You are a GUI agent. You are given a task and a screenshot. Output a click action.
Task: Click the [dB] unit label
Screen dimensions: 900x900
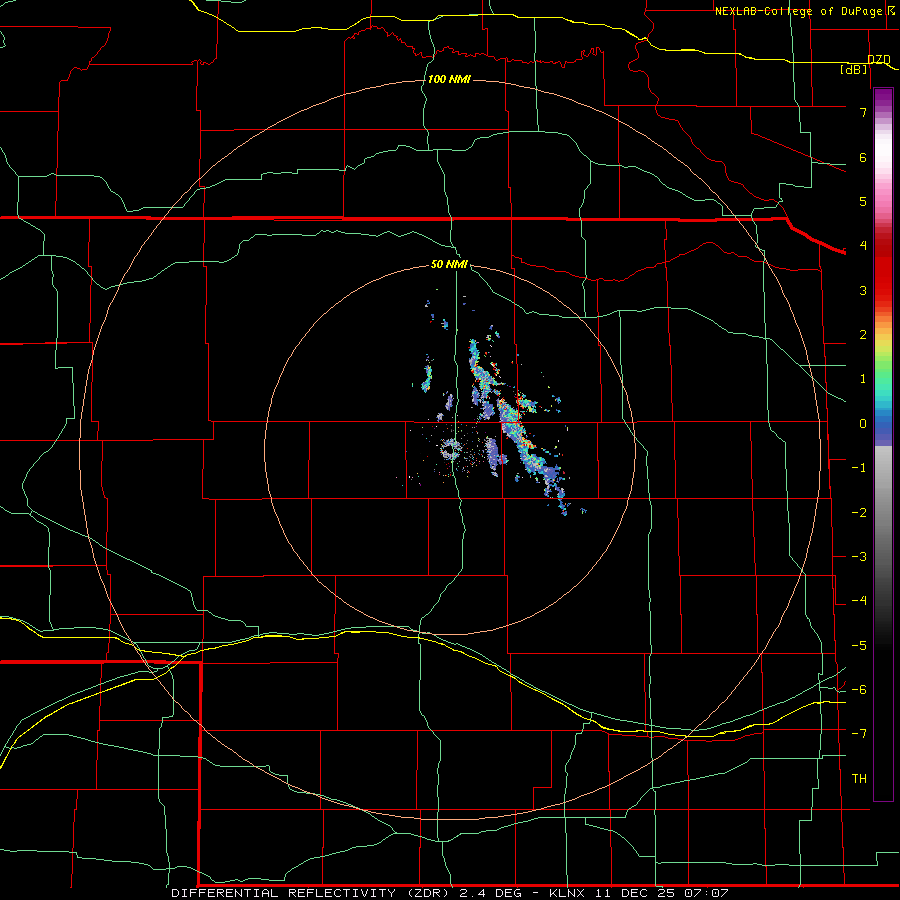coord(854,69)
